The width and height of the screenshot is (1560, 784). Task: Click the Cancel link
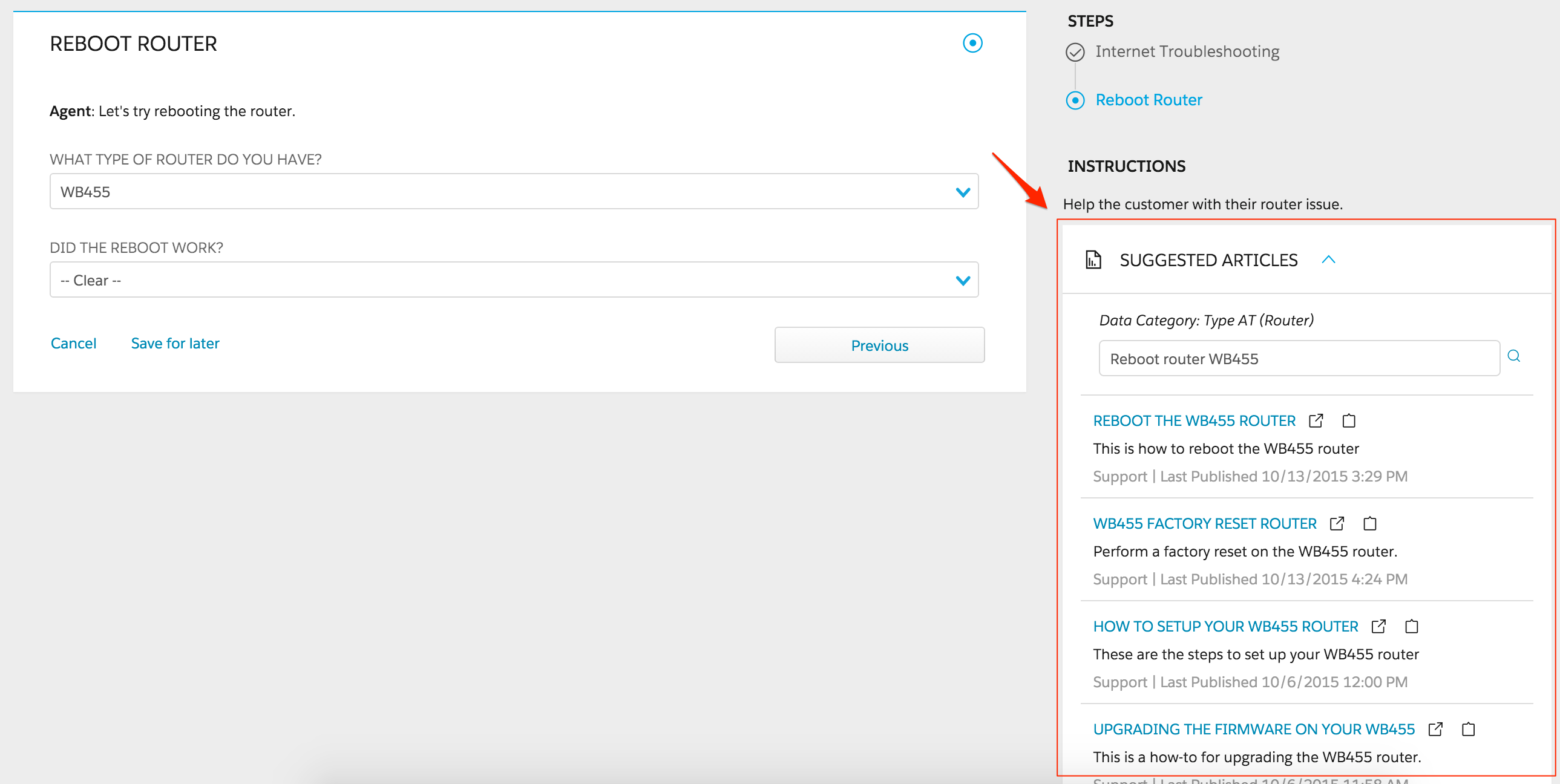pos(73,343)
